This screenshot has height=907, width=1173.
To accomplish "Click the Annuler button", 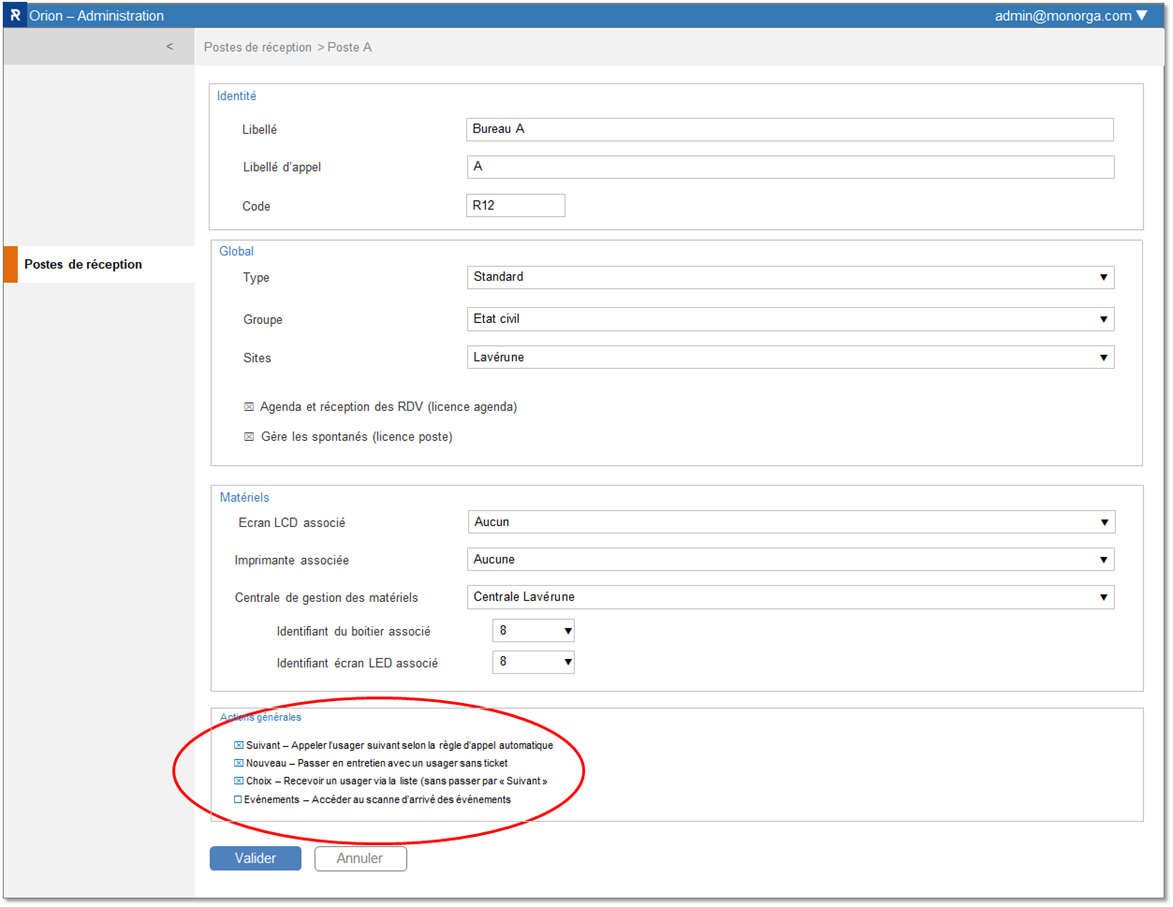I will 360,858.
